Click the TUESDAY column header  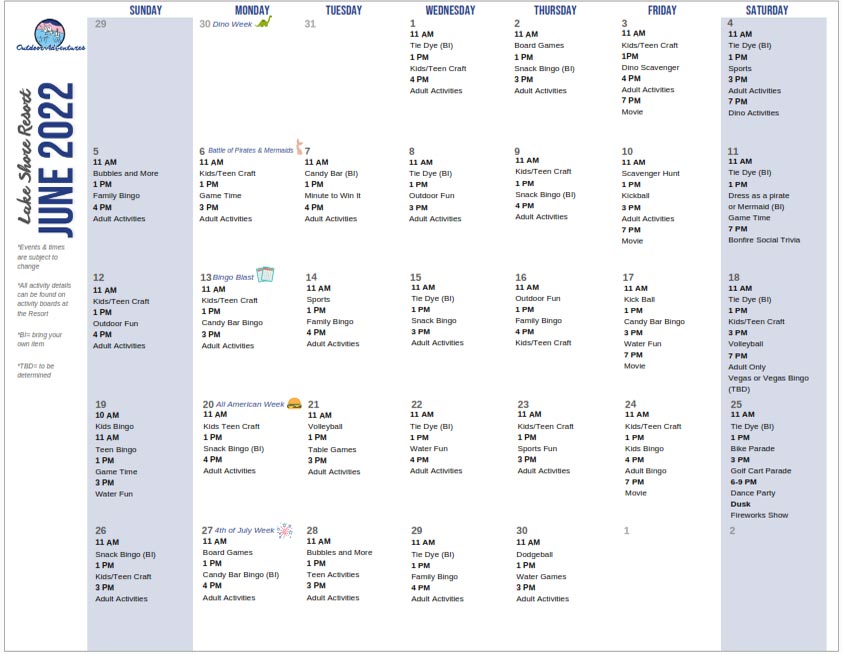tap(344, 10)
